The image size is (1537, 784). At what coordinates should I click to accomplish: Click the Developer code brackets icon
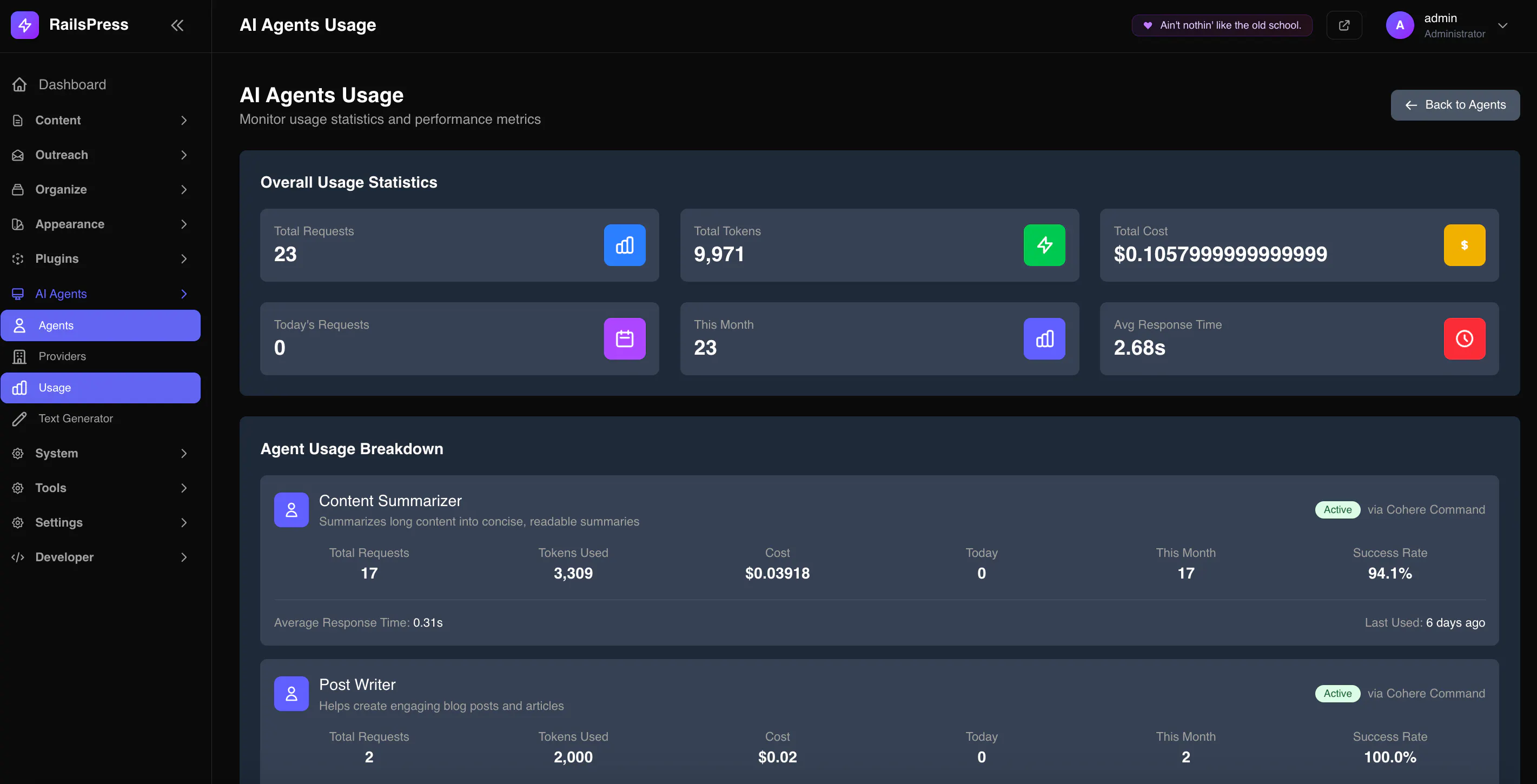(18, 557)
